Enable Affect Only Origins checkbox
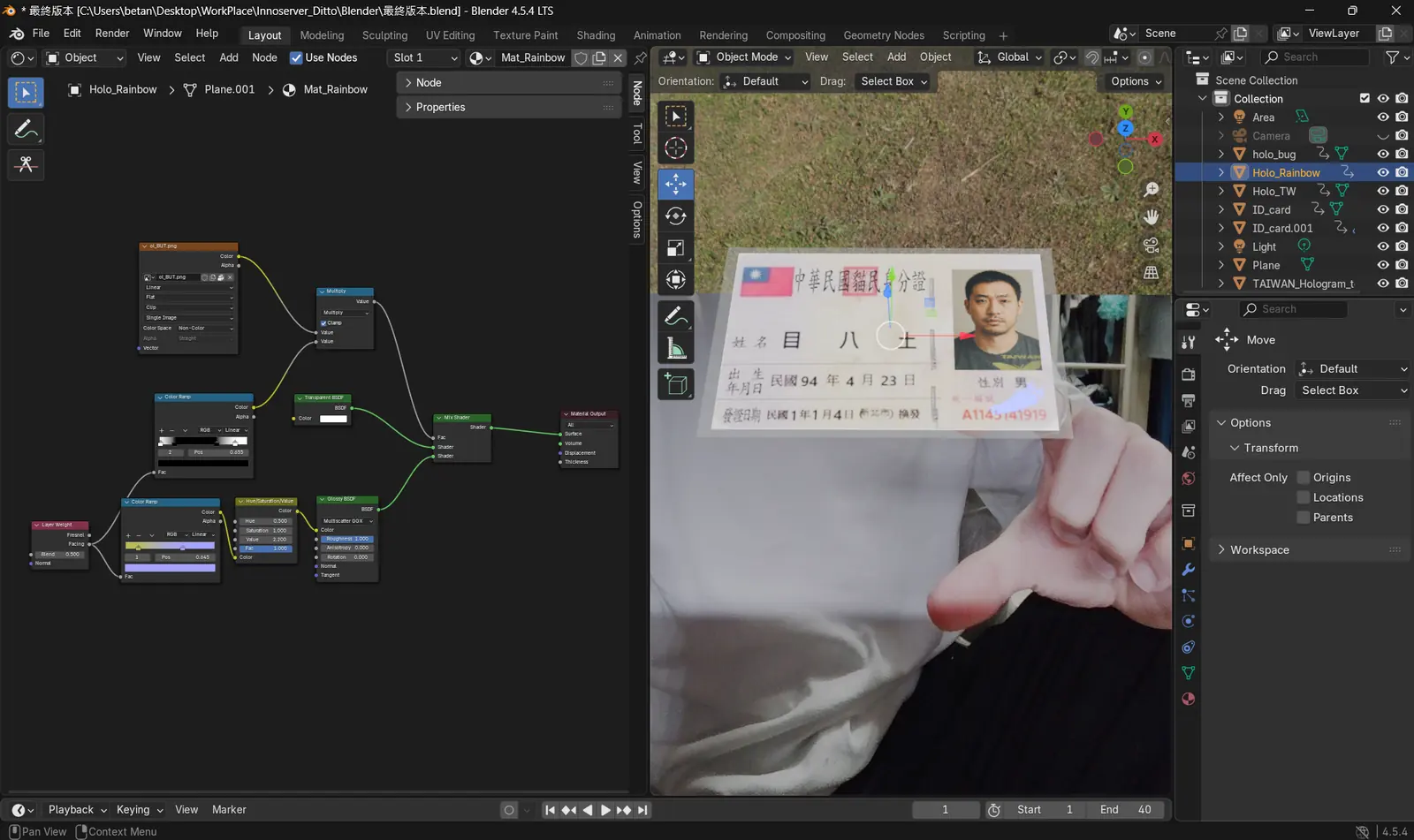The image size is (1414, 840). click(x=1303, y=478)
